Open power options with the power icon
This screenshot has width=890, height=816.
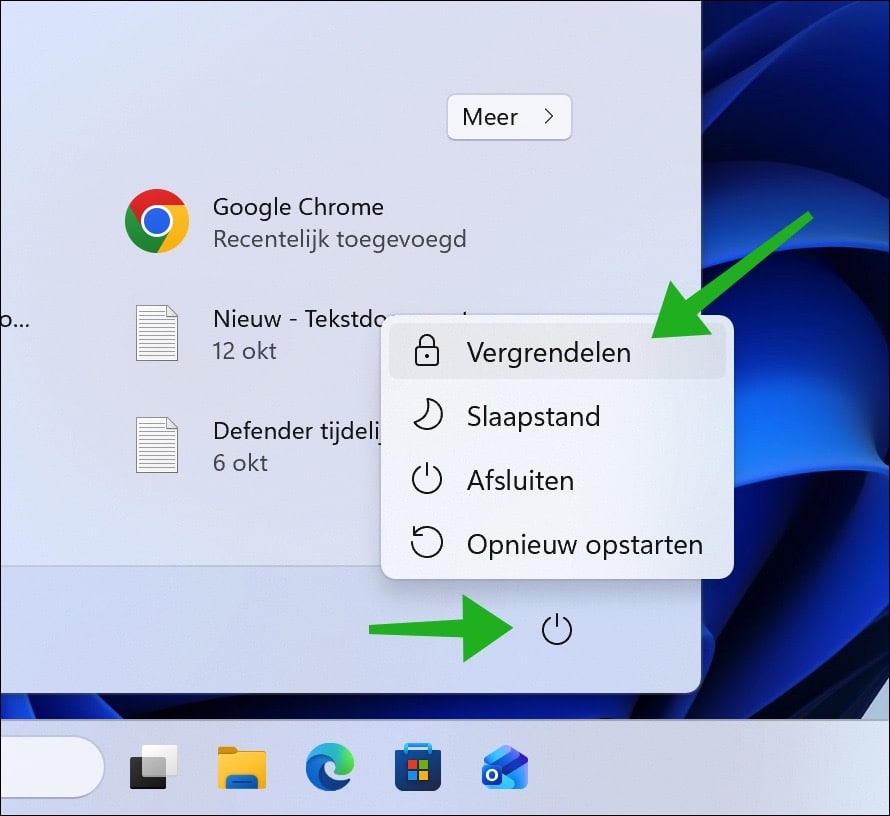[x=557, y=629]
